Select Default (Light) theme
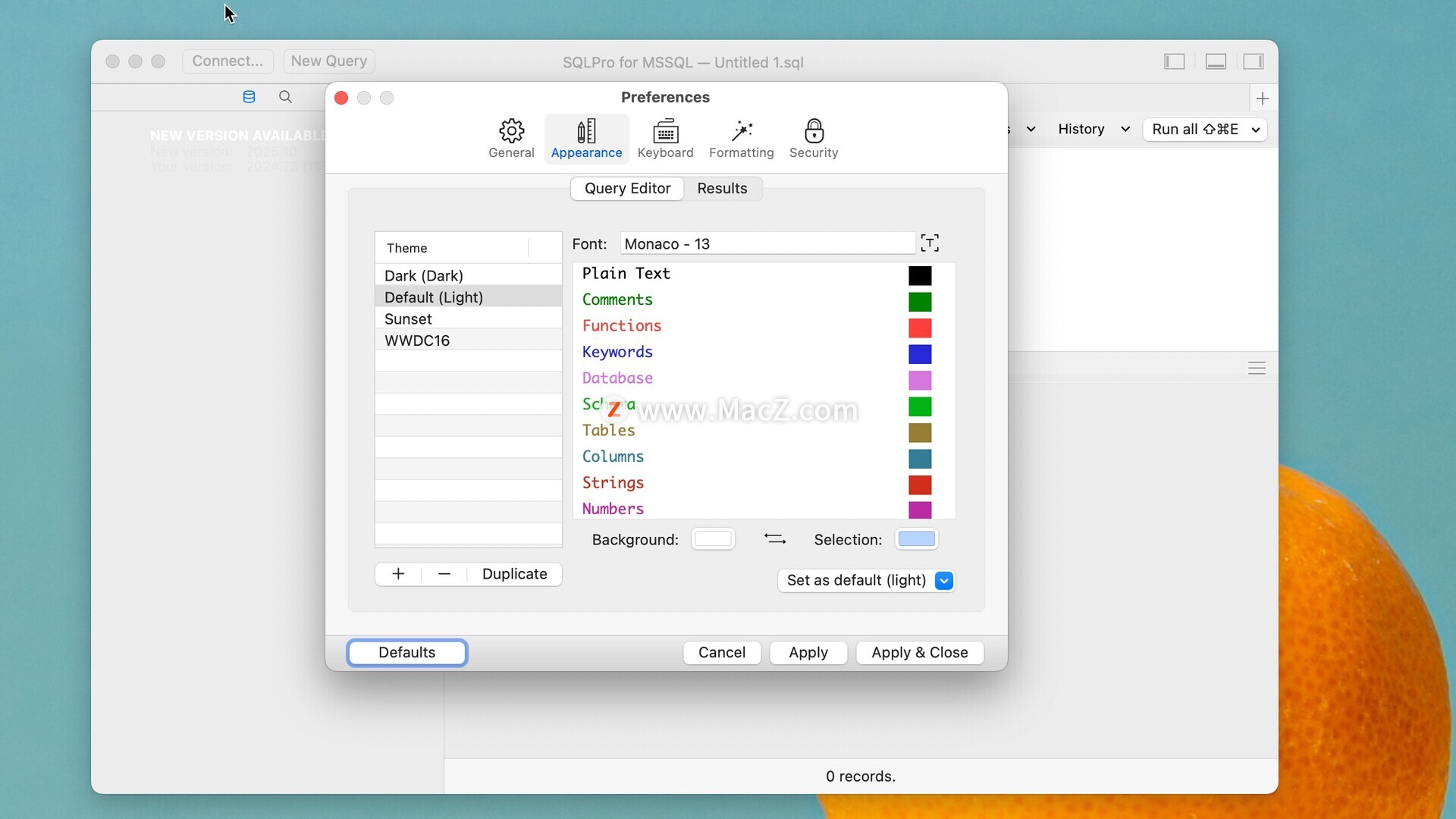 tap(469, 297)
